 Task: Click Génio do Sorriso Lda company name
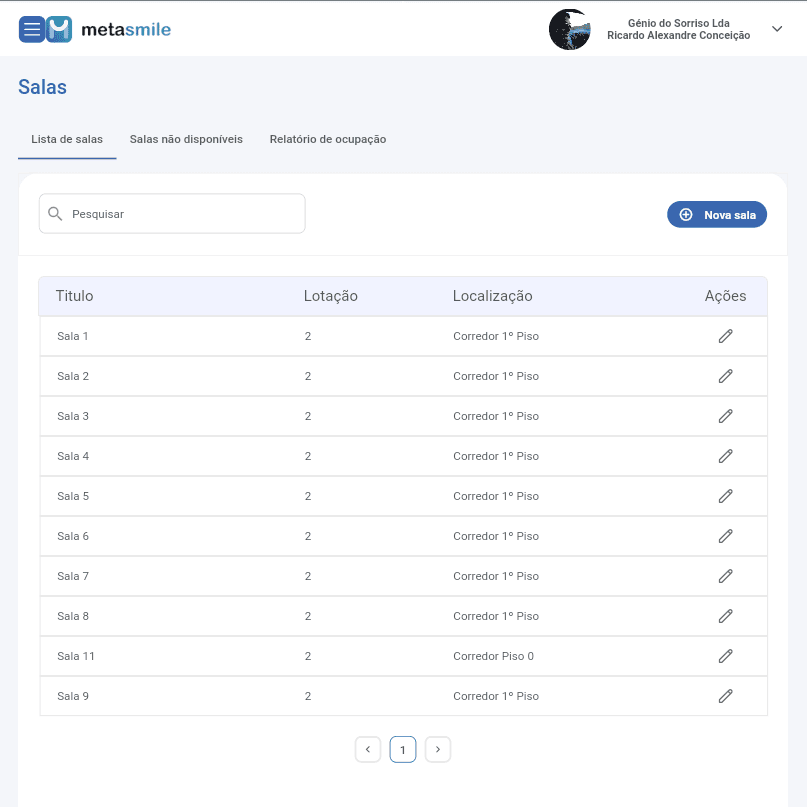tap(678, 23)
